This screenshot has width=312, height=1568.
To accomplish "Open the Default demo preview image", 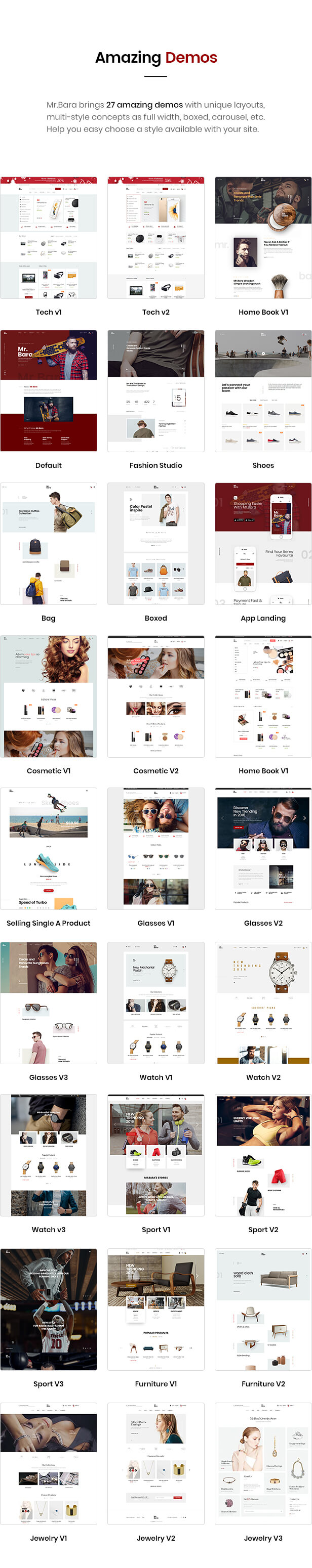I will [49, 390].
